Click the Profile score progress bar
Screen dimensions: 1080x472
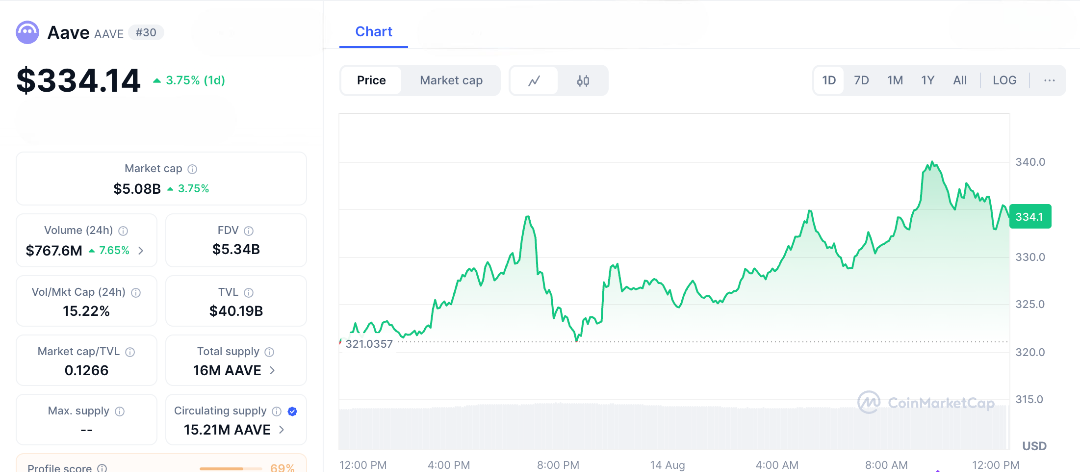pos(229,469)
